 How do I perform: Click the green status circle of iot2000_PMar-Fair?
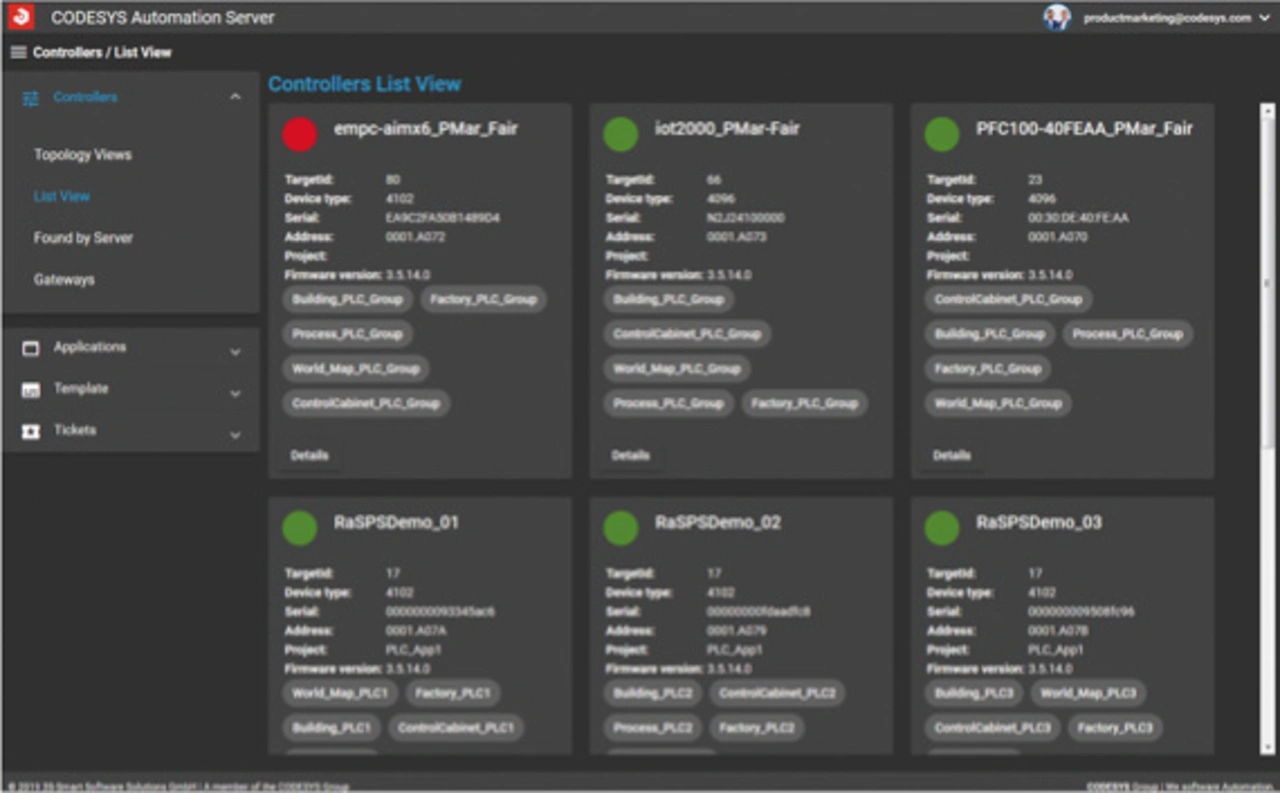(621, 134)
